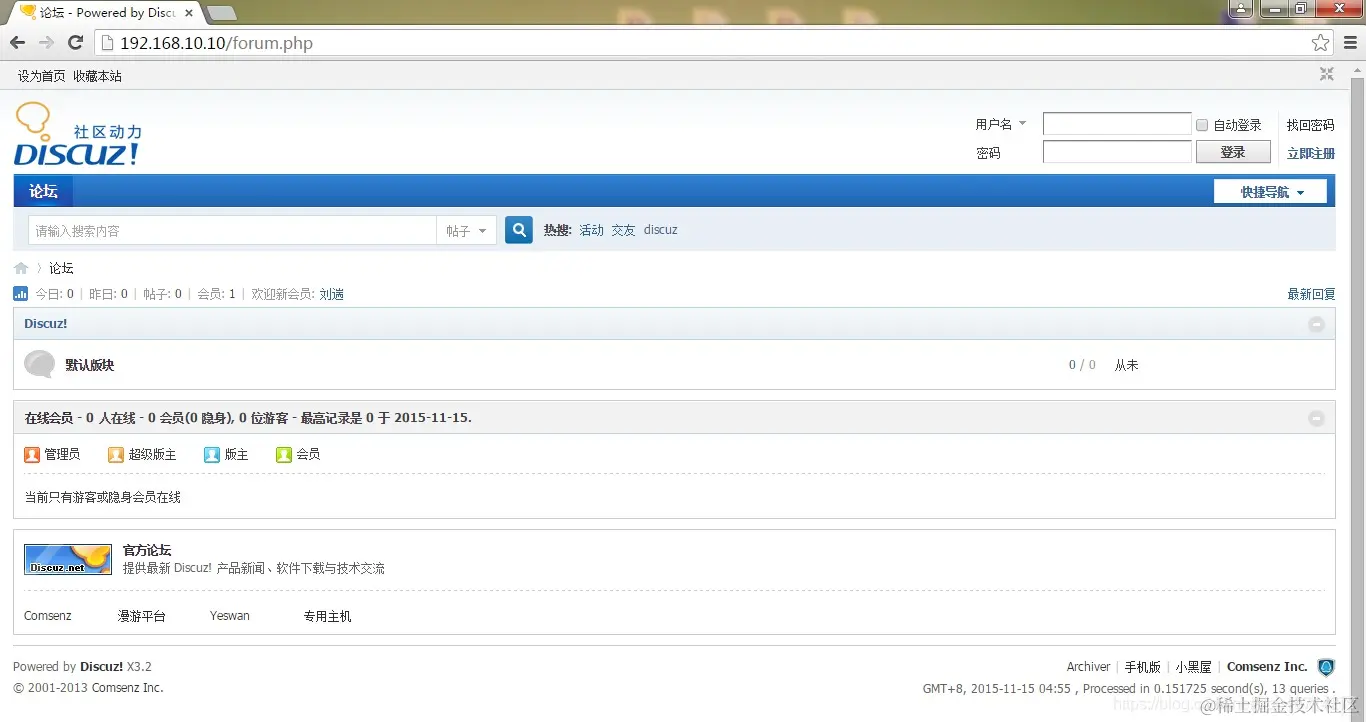
Task: Click the hot search term discuz
Action: pyautogui.click(x=661, y=230)
